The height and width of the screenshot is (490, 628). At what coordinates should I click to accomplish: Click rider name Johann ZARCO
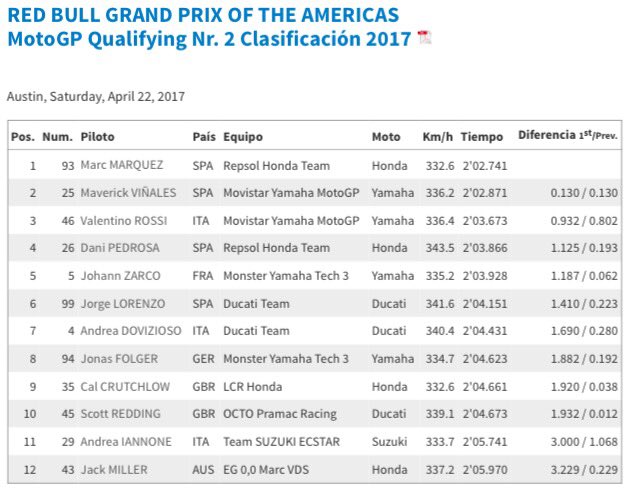pos(120,276)
